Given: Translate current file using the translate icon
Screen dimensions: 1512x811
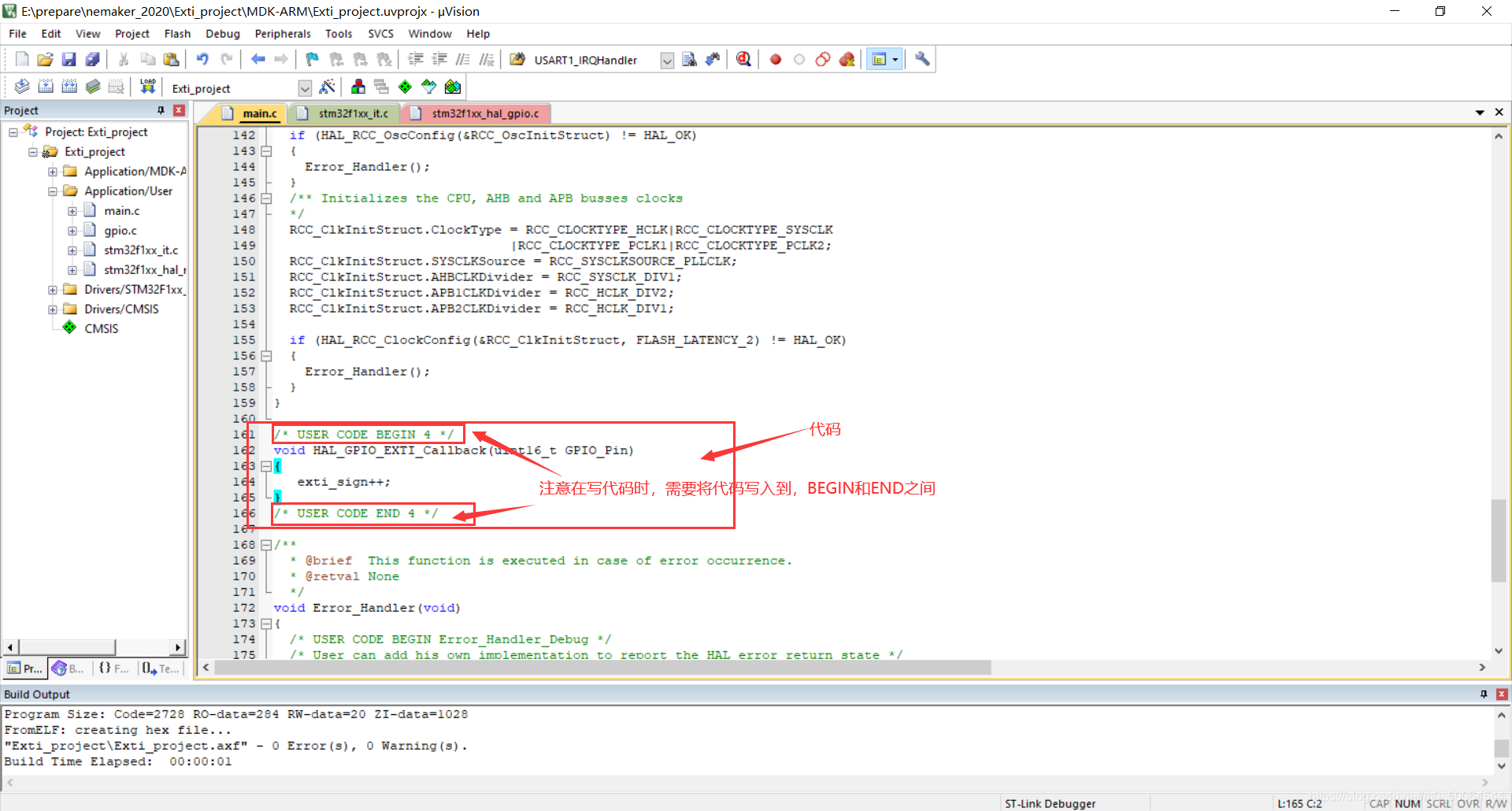Looking at the screenshot, I should pos(22,87).
